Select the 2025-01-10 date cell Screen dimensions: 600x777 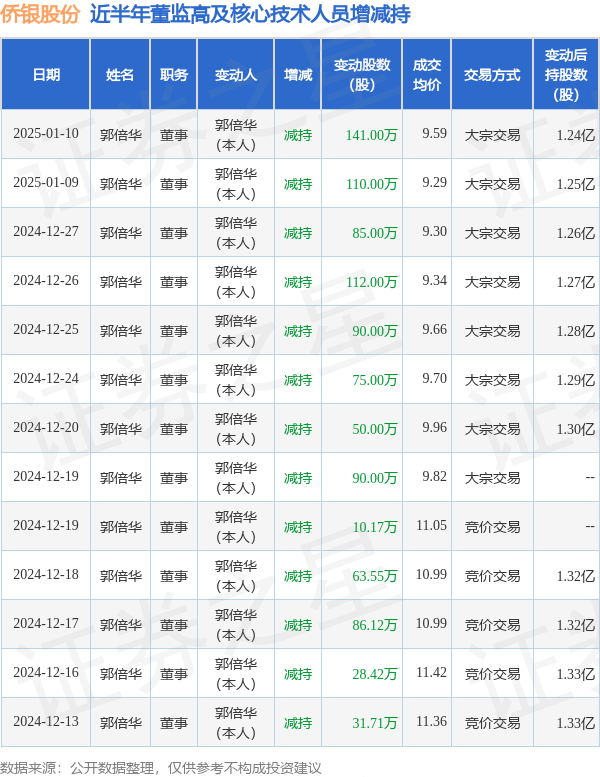46,135
